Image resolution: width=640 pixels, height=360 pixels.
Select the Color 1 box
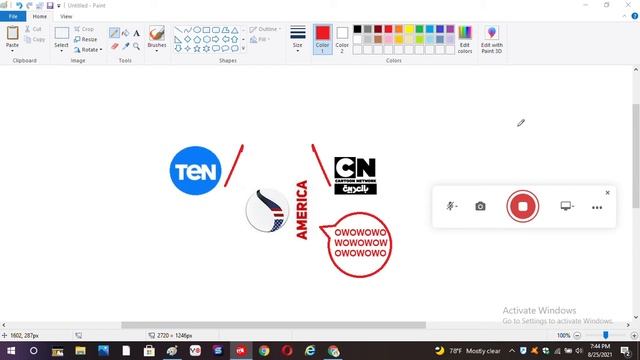322,39
